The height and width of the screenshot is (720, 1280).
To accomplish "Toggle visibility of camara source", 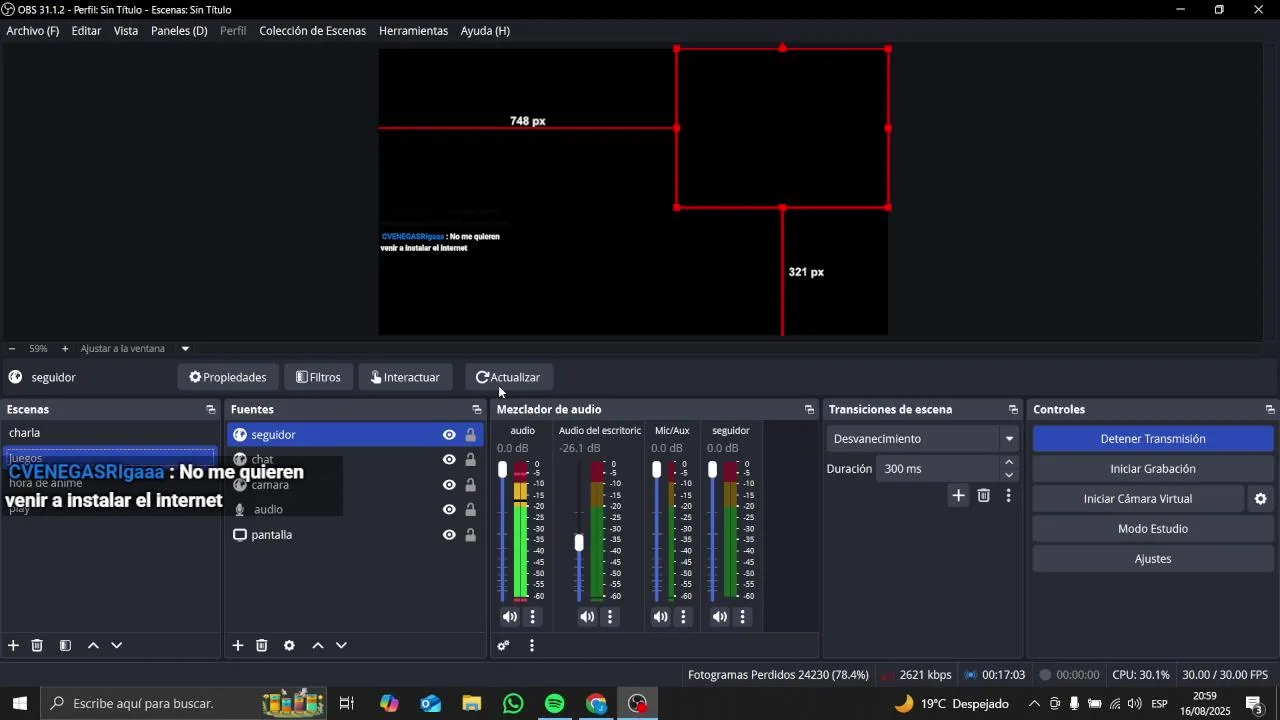I will (449, 485).
